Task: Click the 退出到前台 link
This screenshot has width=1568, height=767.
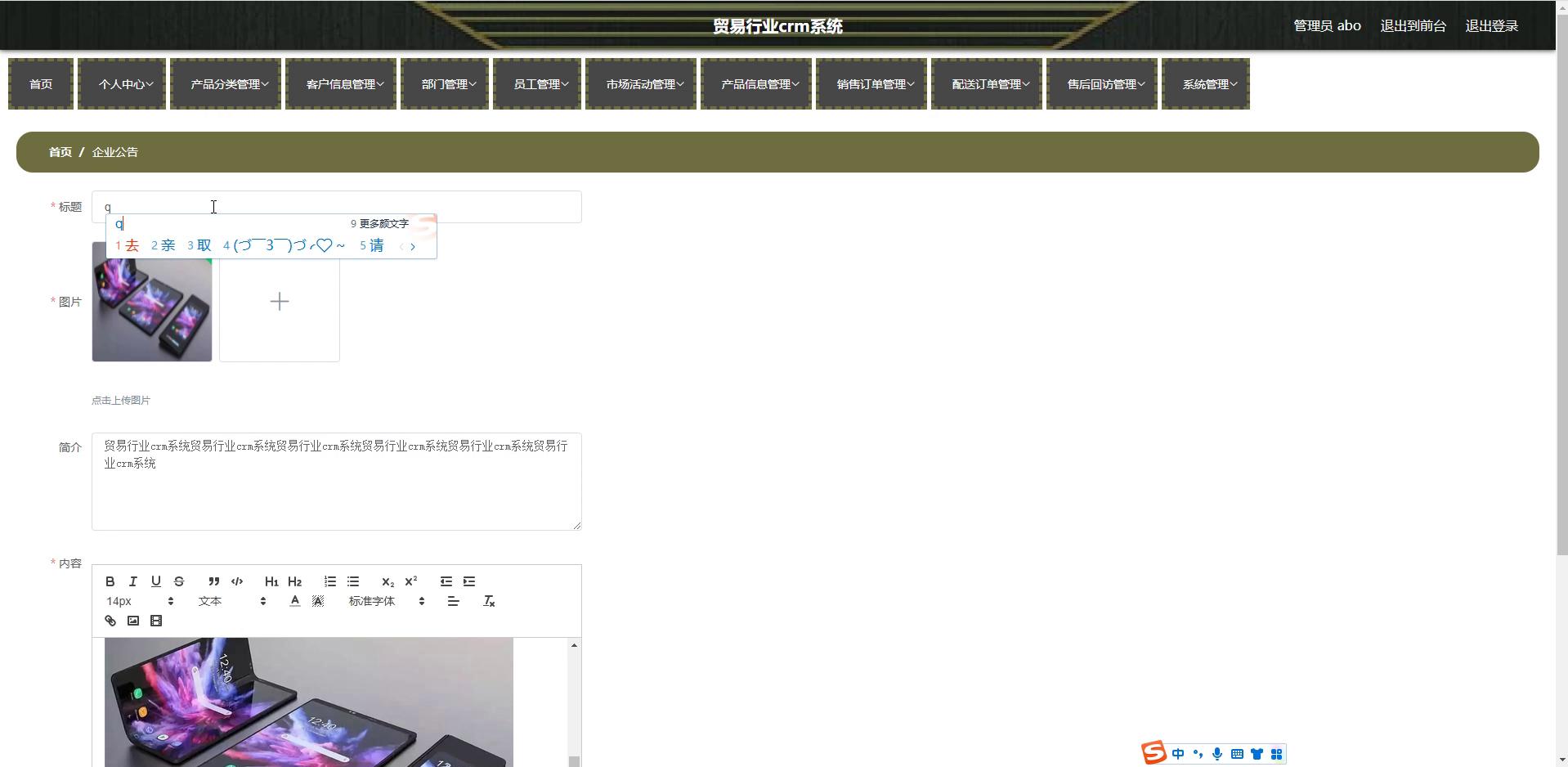Action: click(x=1413, y=26)
